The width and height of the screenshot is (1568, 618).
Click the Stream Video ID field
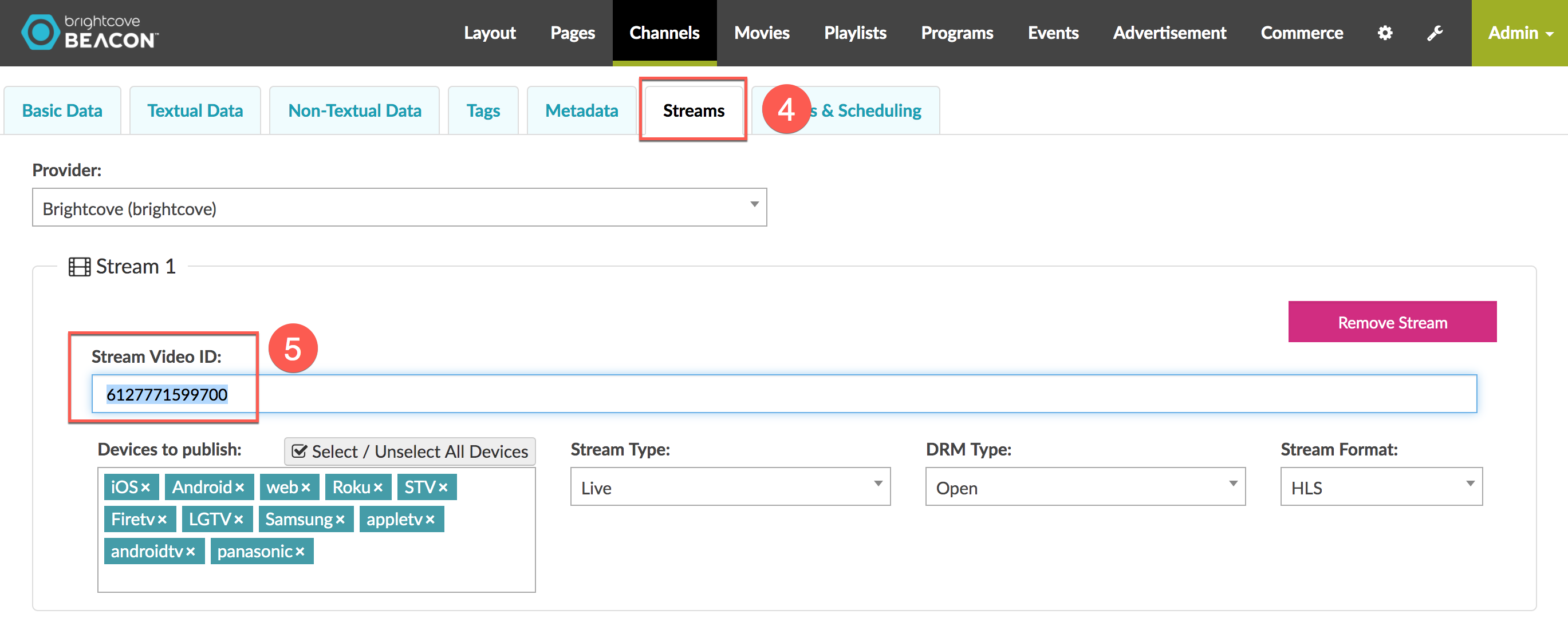coord(784,394)
